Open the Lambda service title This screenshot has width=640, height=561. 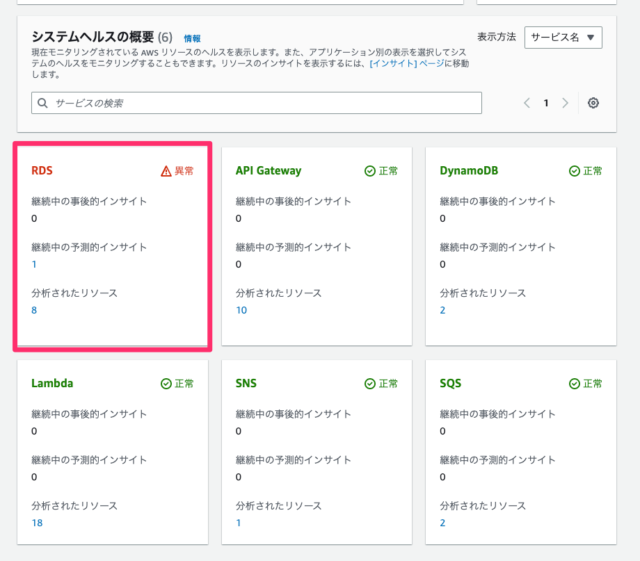(x=52, y=383)
